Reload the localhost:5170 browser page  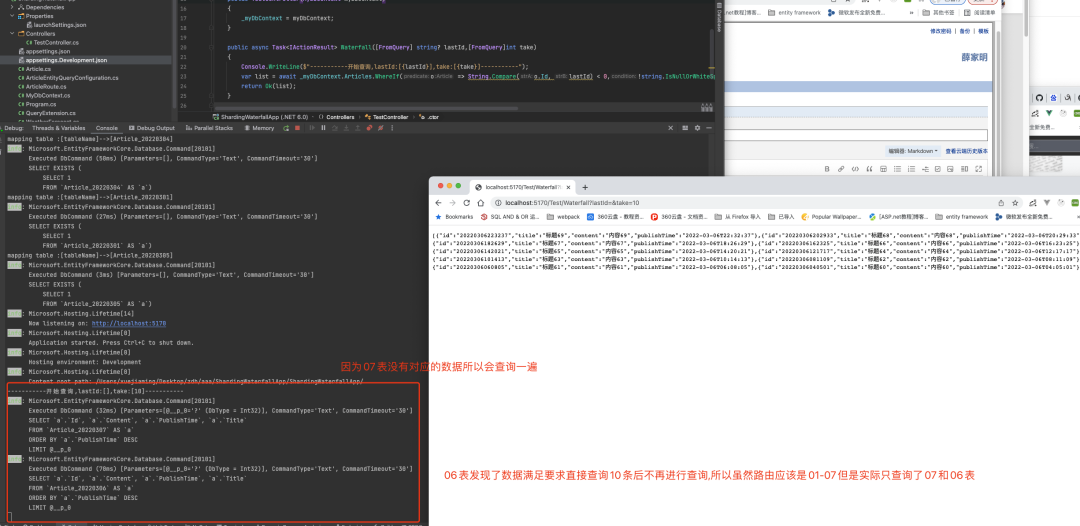tap(466, 203)
